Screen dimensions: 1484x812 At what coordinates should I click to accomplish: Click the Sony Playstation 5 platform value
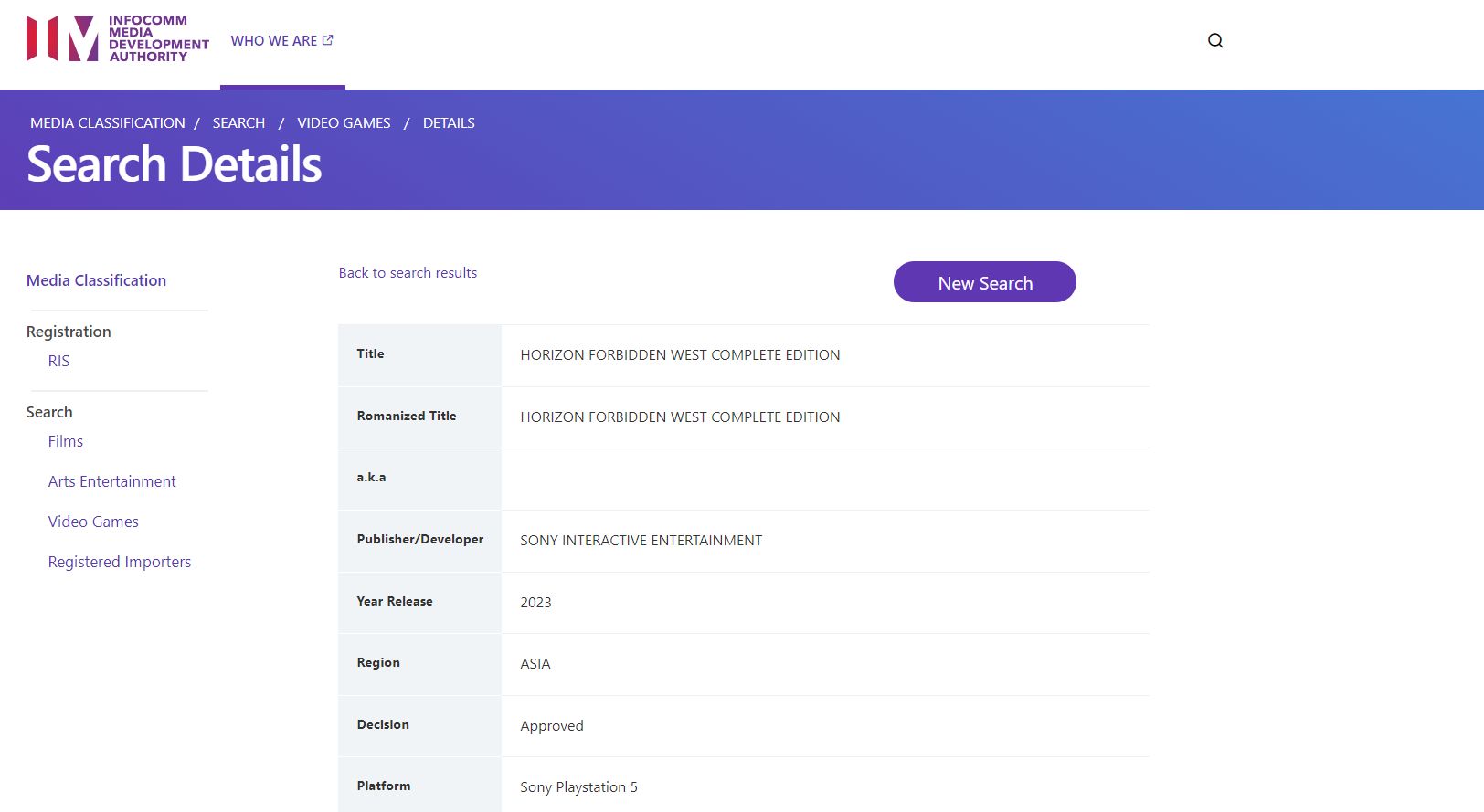578,787
